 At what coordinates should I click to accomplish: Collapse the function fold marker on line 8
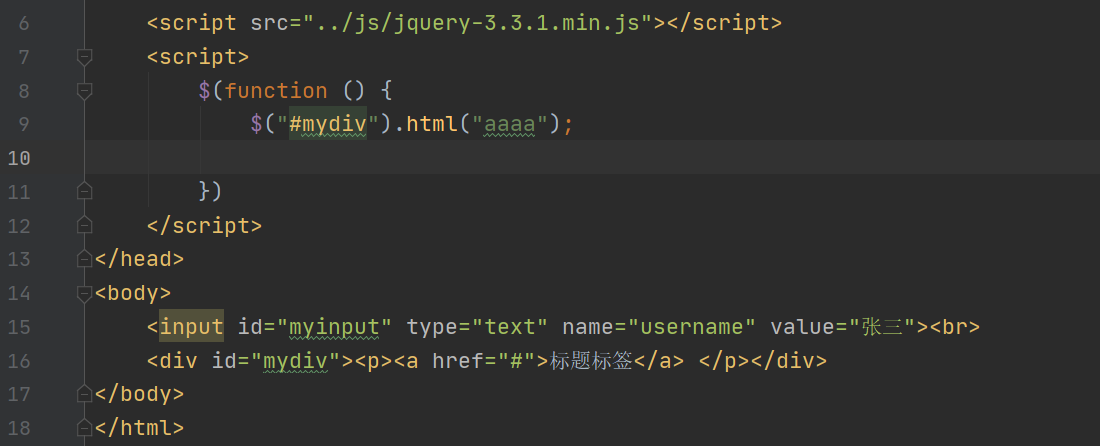click(x=84, y=90)
